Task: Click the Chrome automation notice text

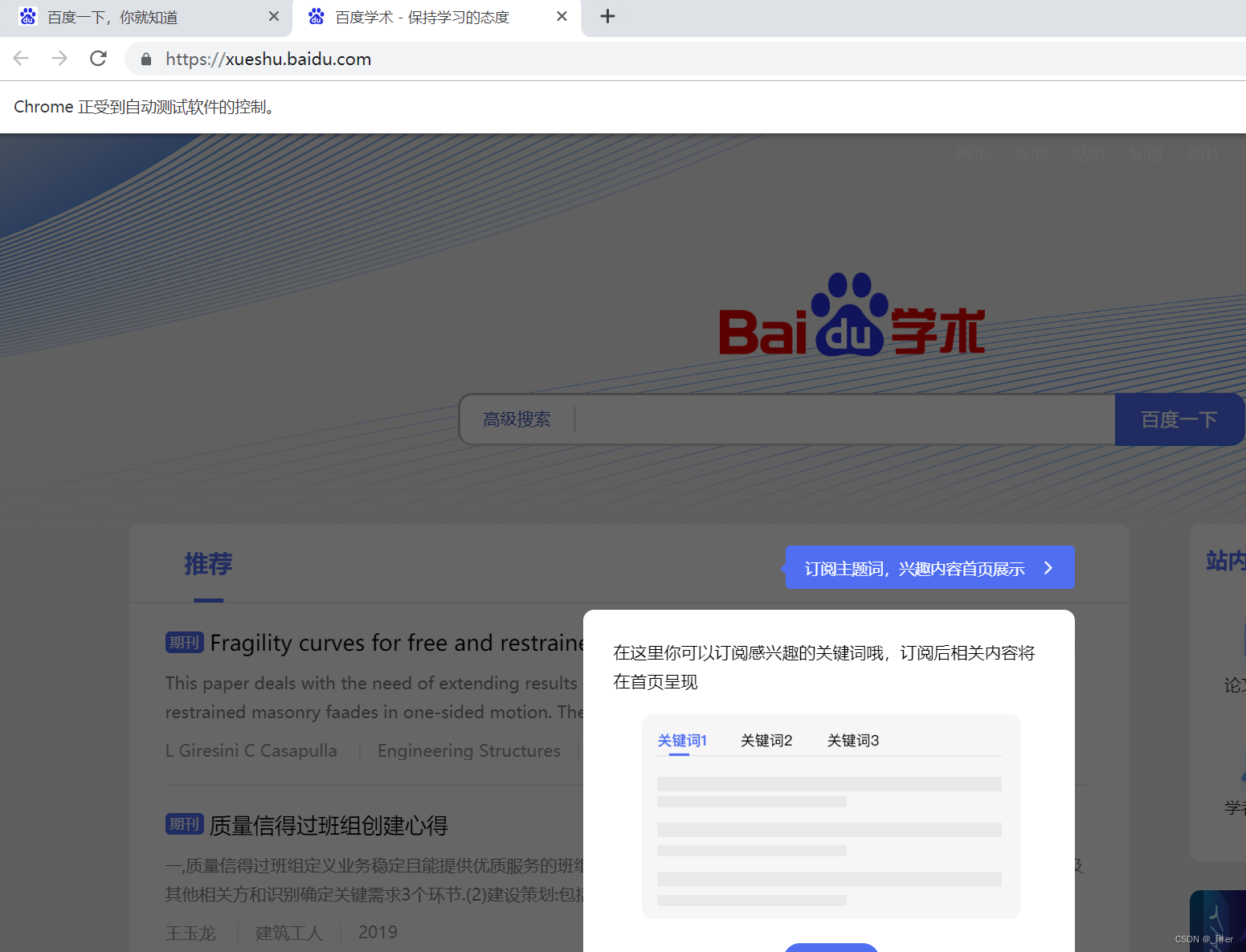Action: pyautogui.click(x=147, y=107)
